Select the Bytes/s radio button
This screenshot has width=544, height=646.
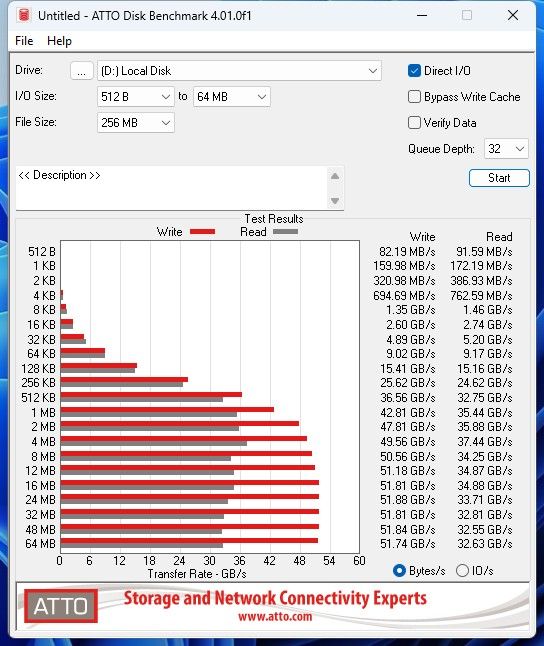point(399,571)
